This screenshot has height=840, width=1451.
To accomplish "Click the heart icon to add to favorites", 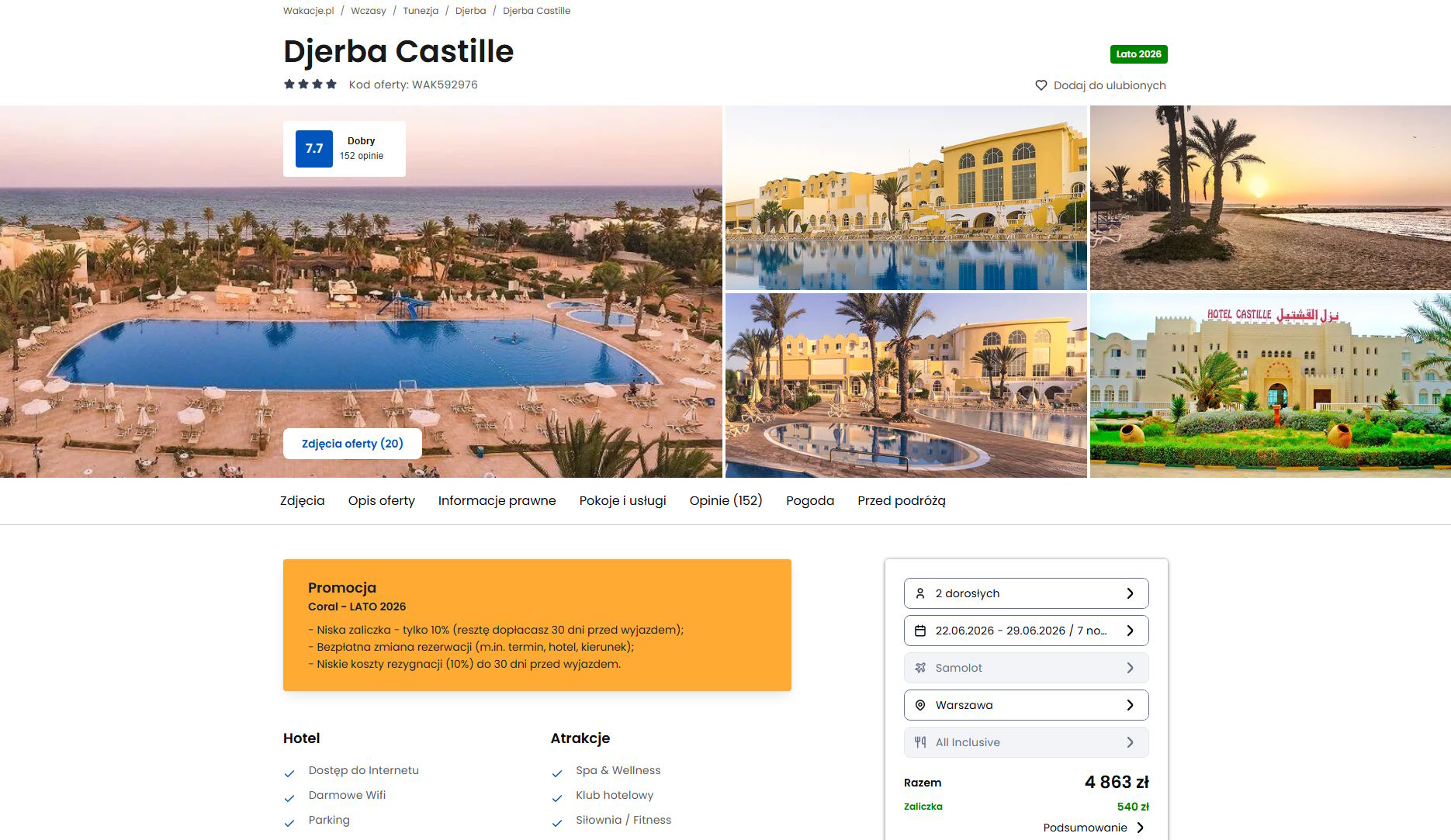I will [1041, 85].
